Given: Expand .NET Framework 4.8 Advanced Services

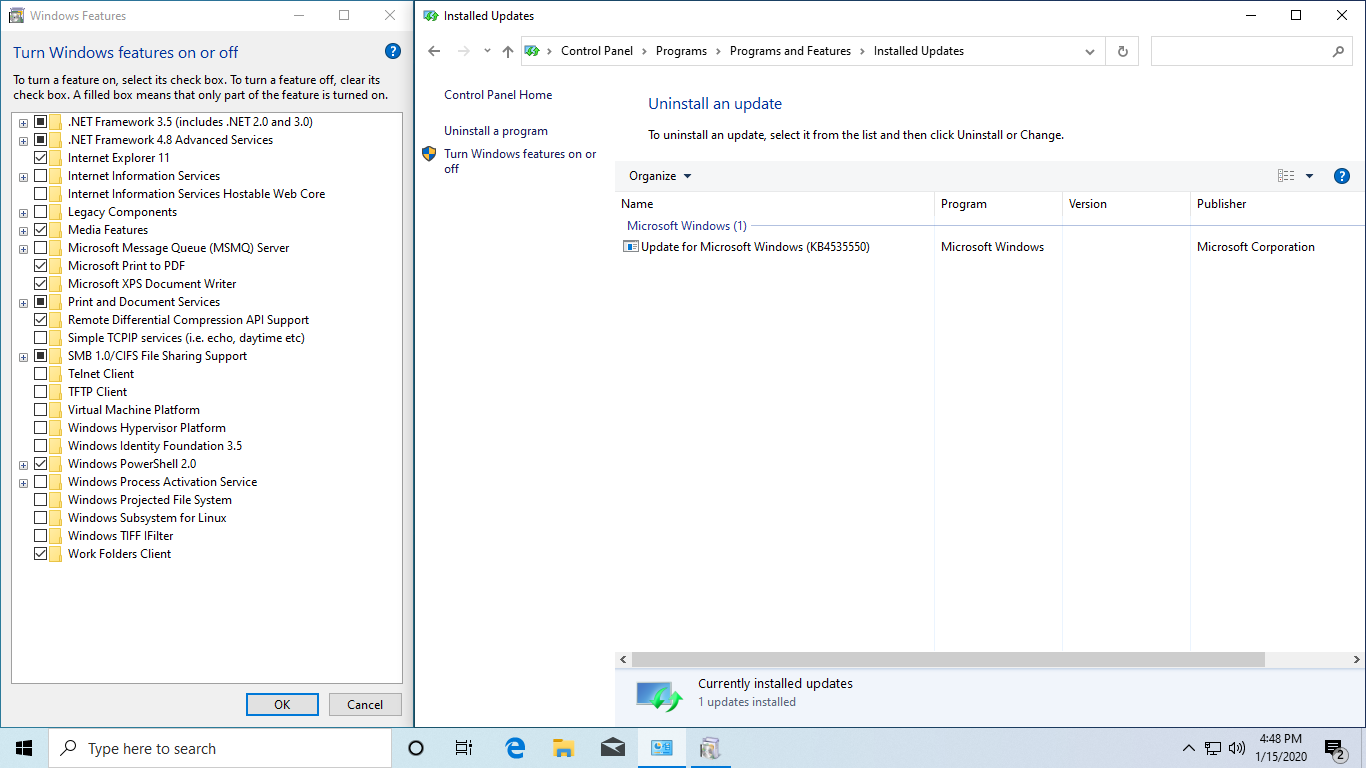Looking at the screenshot, I should tap(23, 140).
